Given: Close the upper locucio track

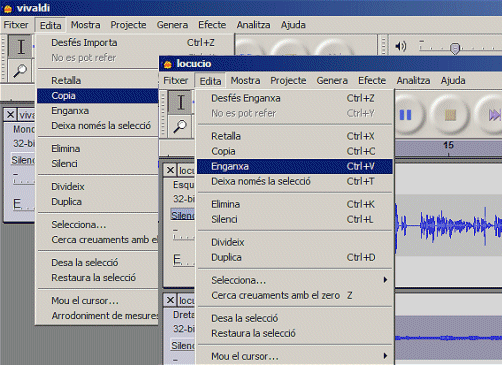Looking at the screenshot, I should [x=170, y=170].
